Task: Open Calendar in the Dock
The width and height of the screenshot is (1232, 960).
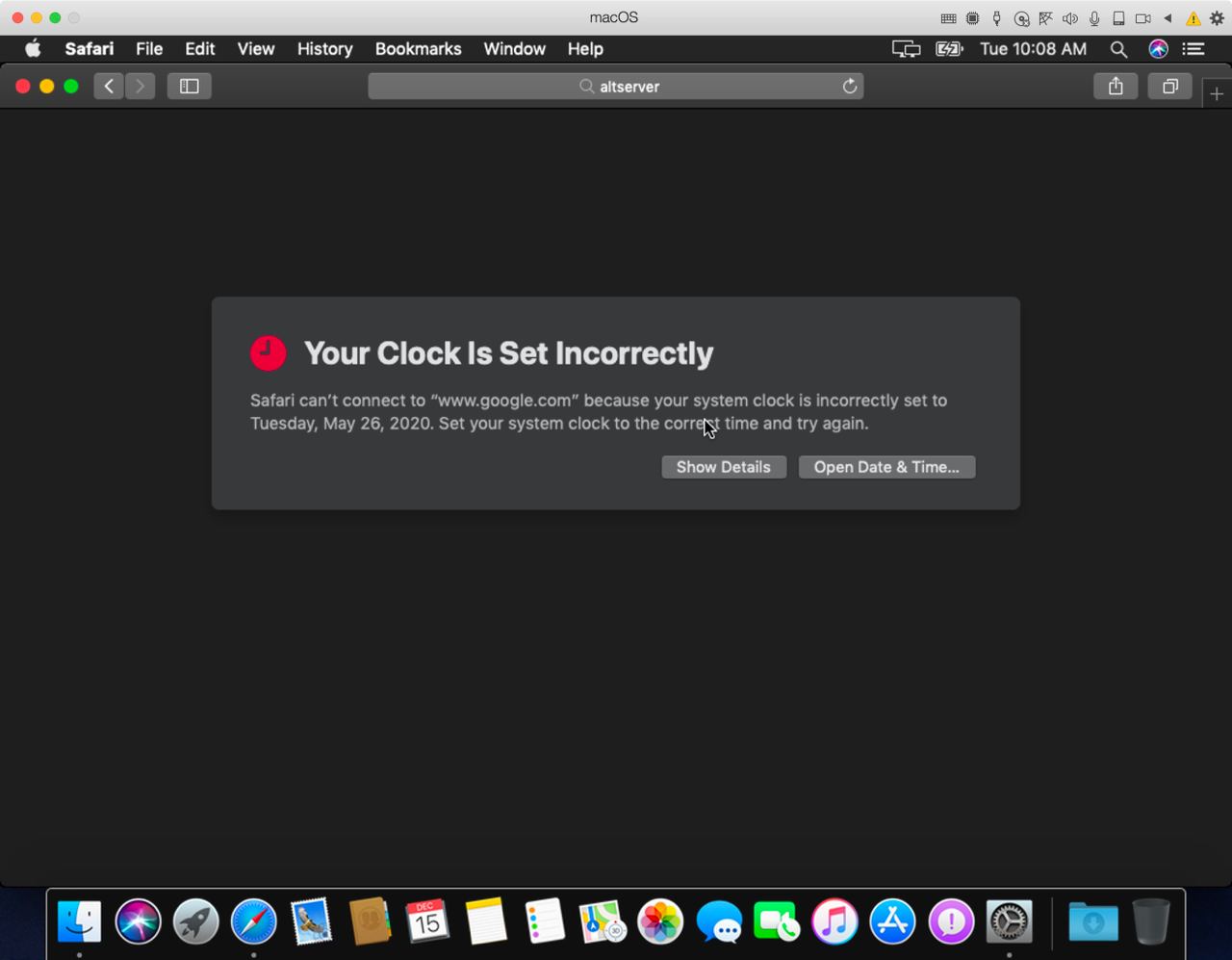Action: click(x=428, y=922)
